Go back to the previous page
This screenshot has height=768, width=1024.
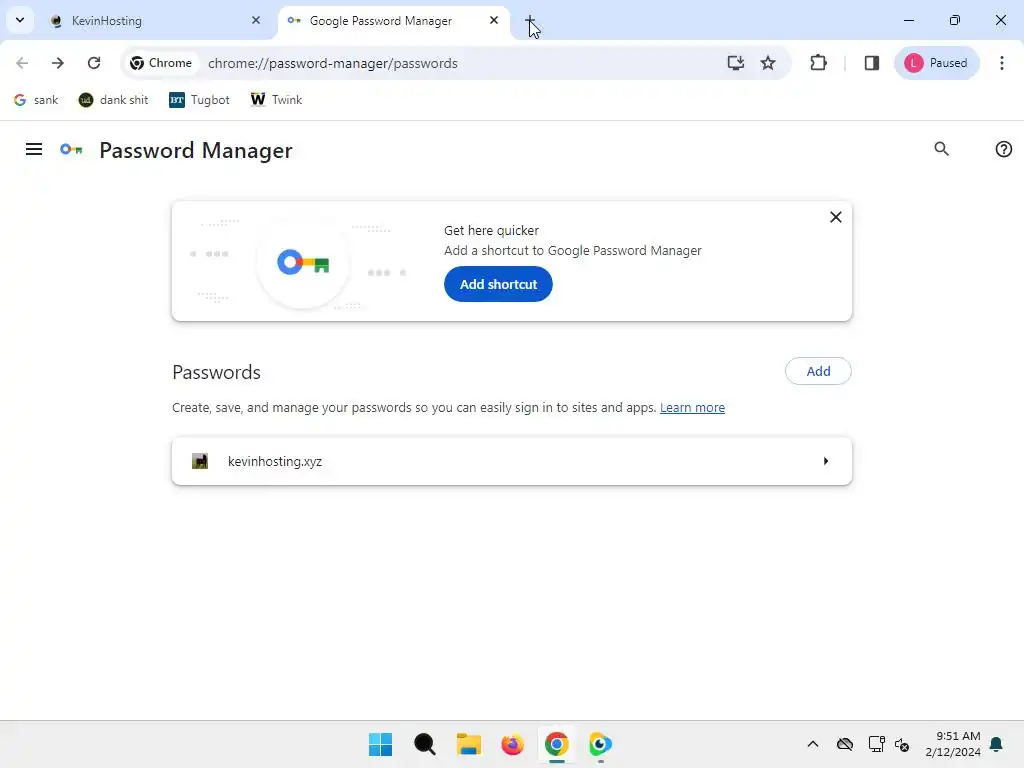coord(22,63)
